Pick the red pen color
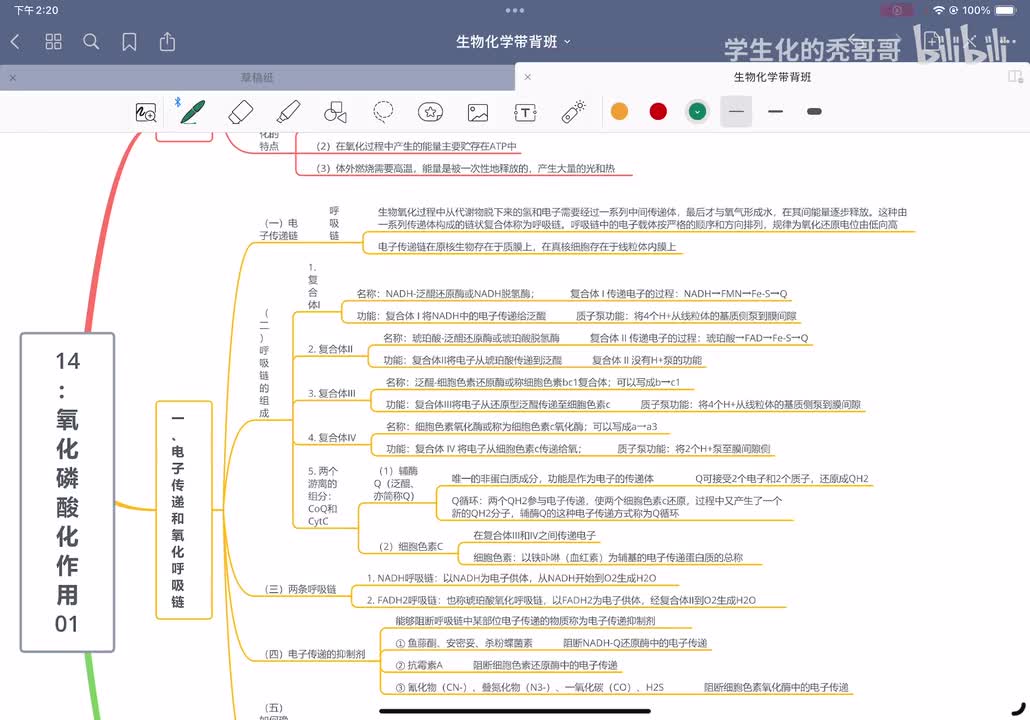 tap(658, 112)
